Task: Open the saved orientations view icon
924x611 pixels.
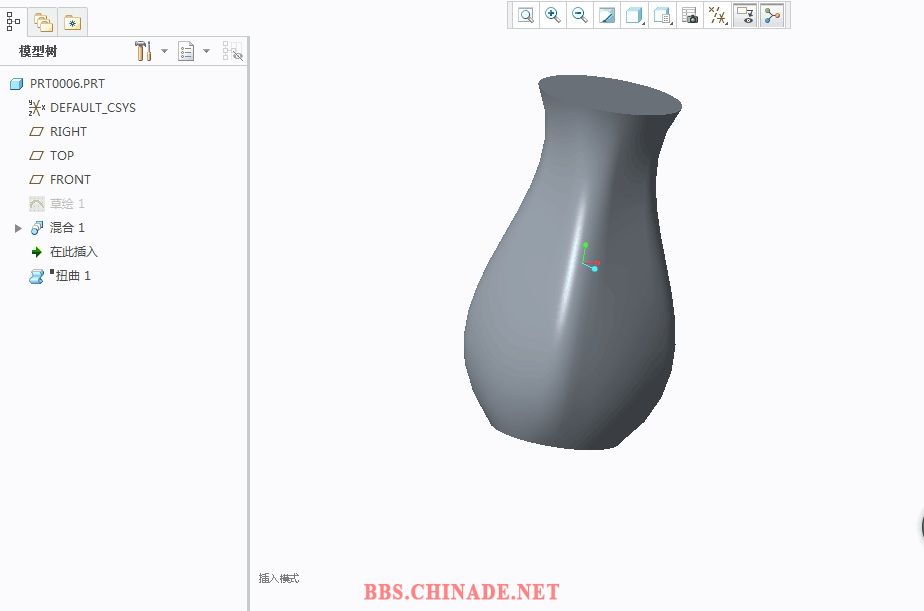Action: coord(662,15)
